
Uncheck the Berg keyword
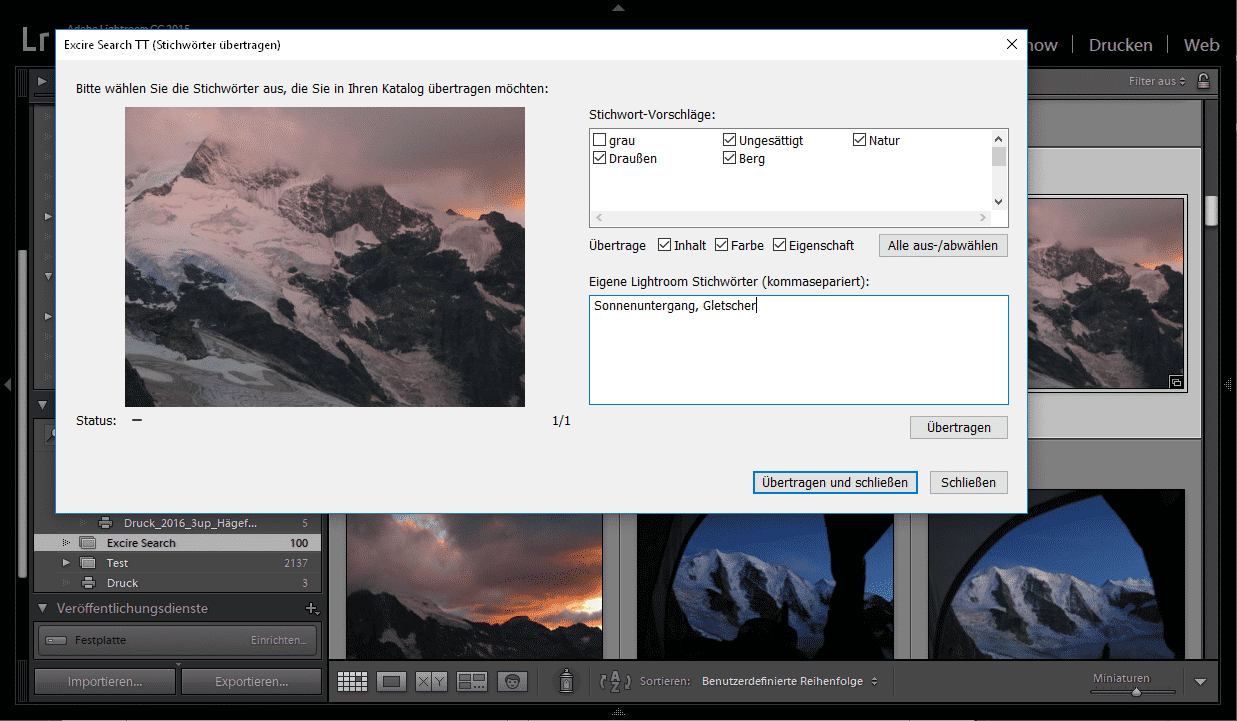pos(730,158)
